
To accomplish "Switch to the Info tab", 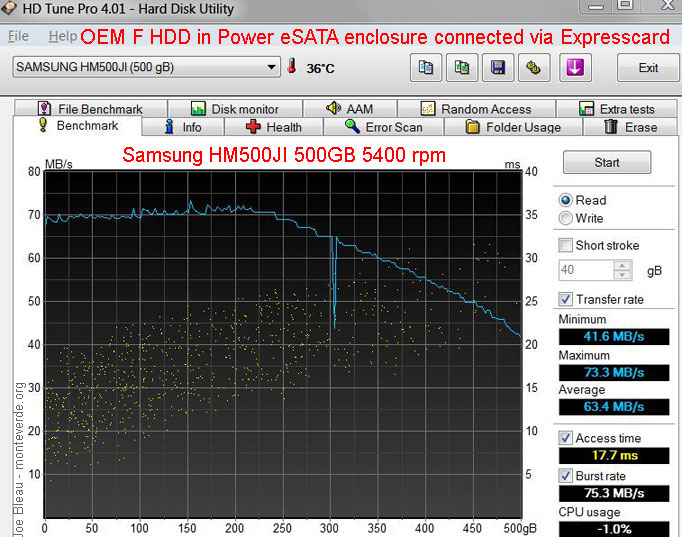I will (x=183, y=127).
